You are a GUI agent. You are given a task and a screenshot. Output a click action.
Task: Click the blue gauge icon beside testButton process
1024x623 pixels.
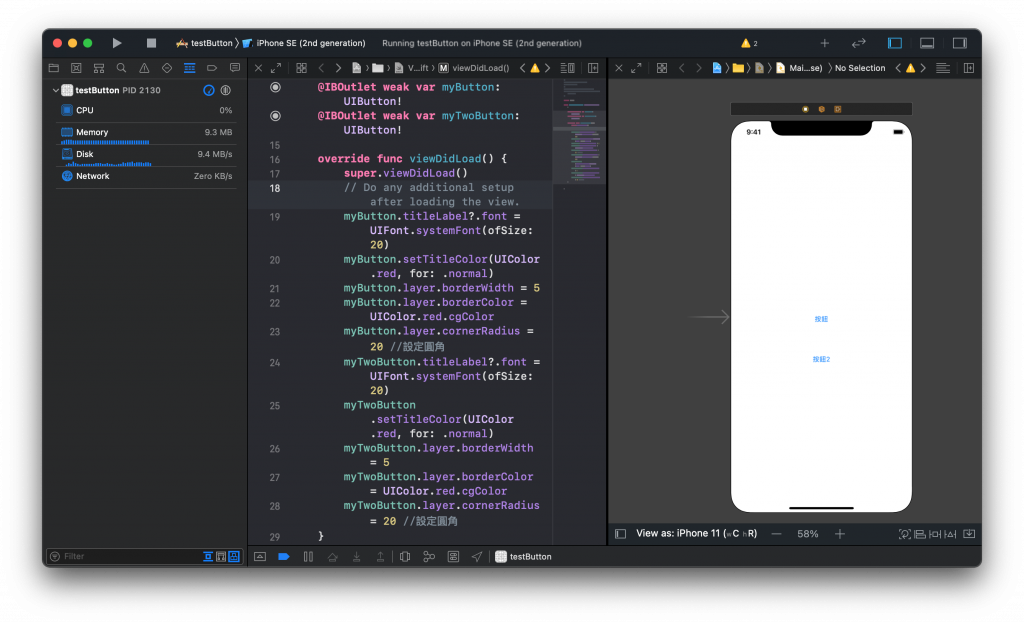pos(208,90)
